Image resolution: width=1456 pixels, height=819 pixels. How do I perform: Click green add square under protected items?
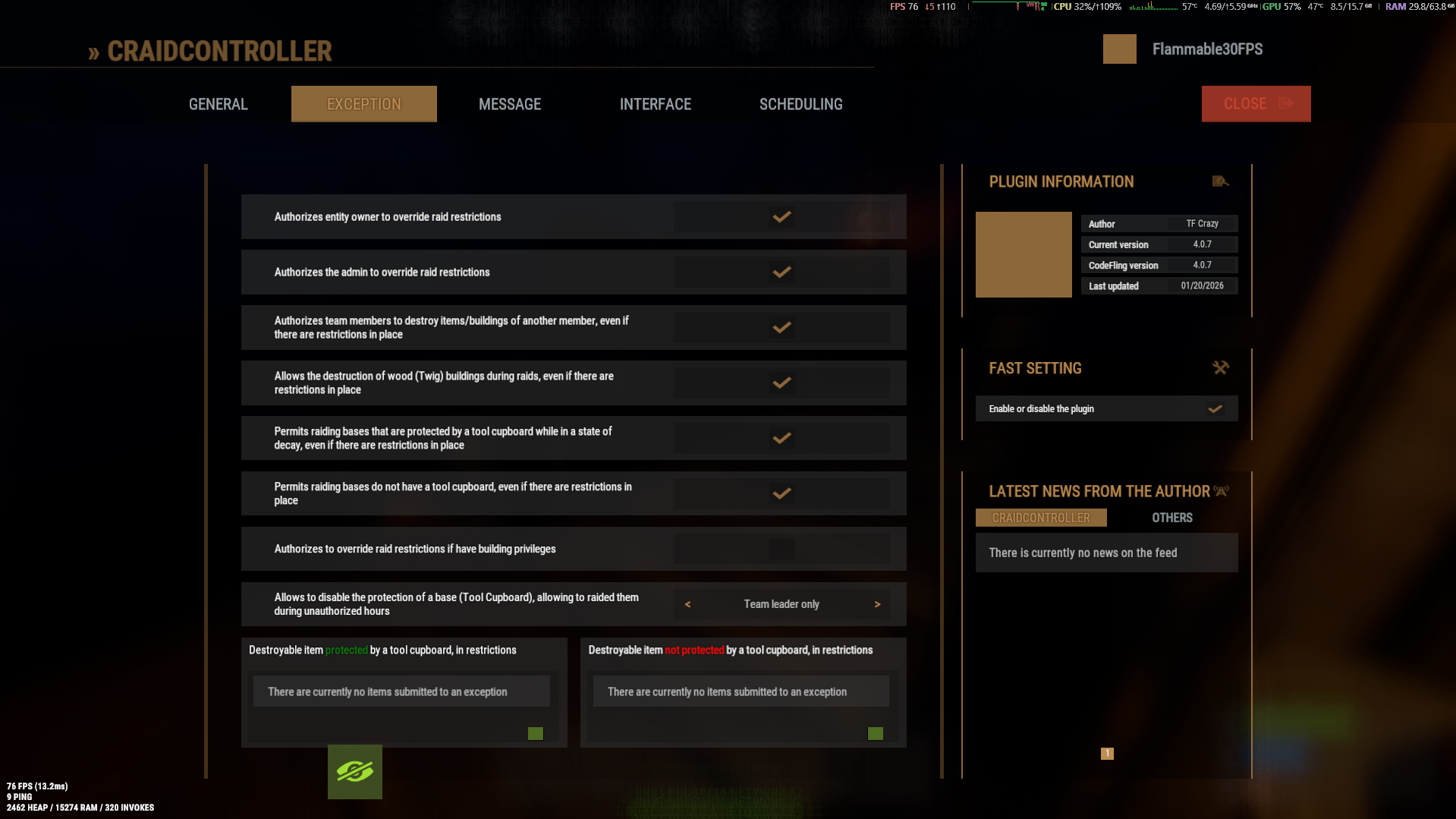tap(536, 733)
